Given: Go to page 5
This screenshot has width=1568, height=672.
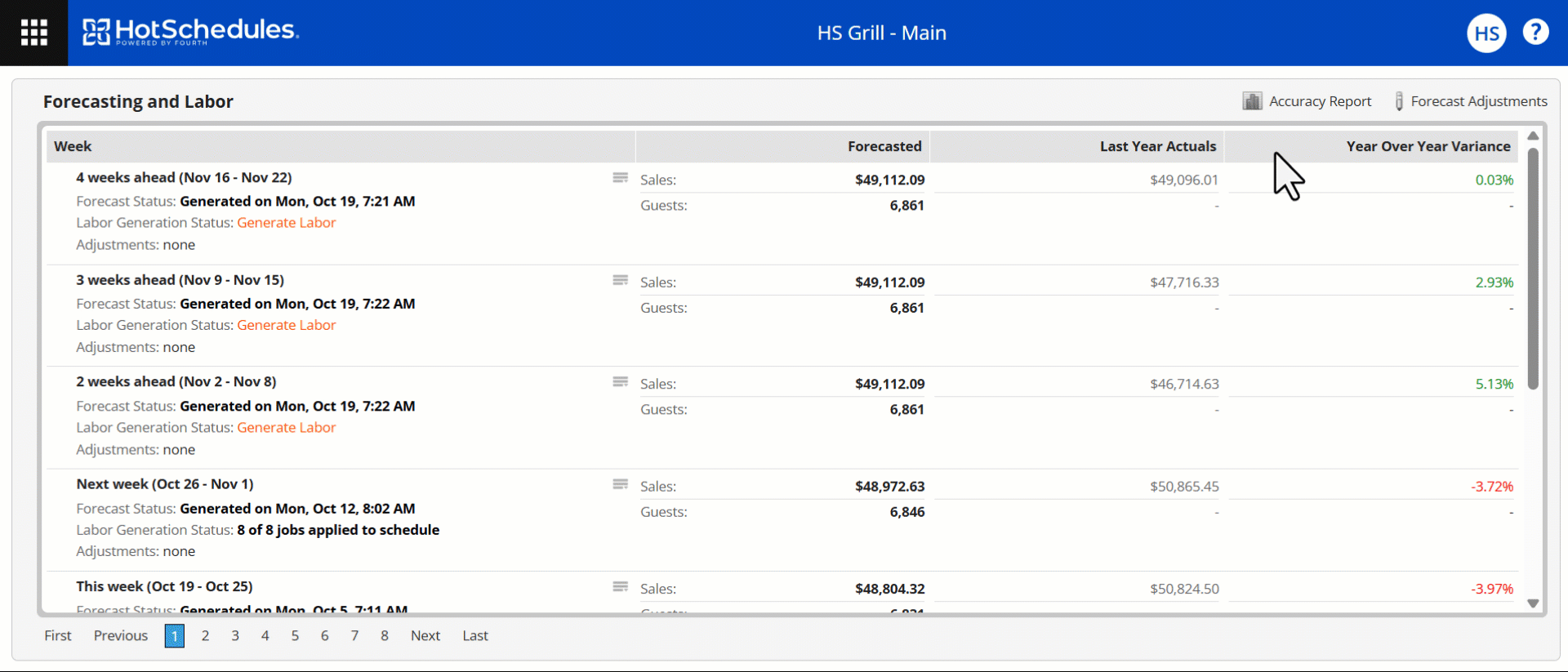Looking at the screenshot, I should coord(295,636).
